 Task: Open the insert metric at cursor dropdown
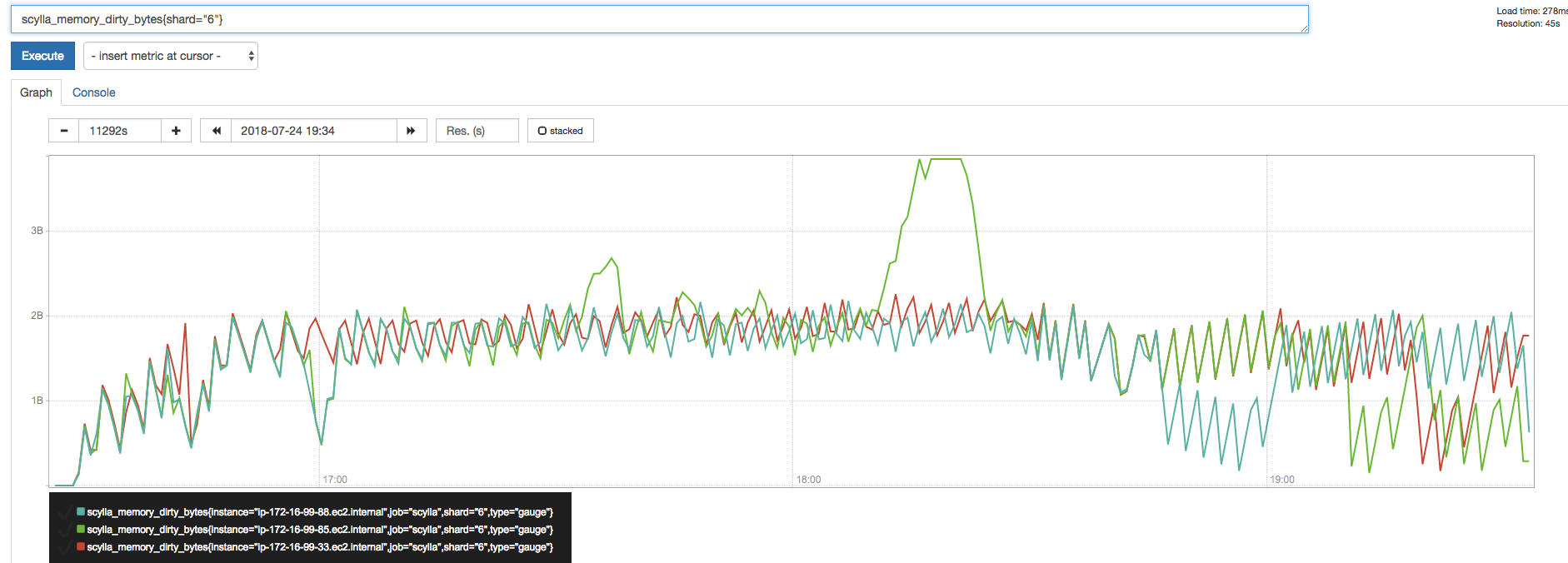[171, 56]
